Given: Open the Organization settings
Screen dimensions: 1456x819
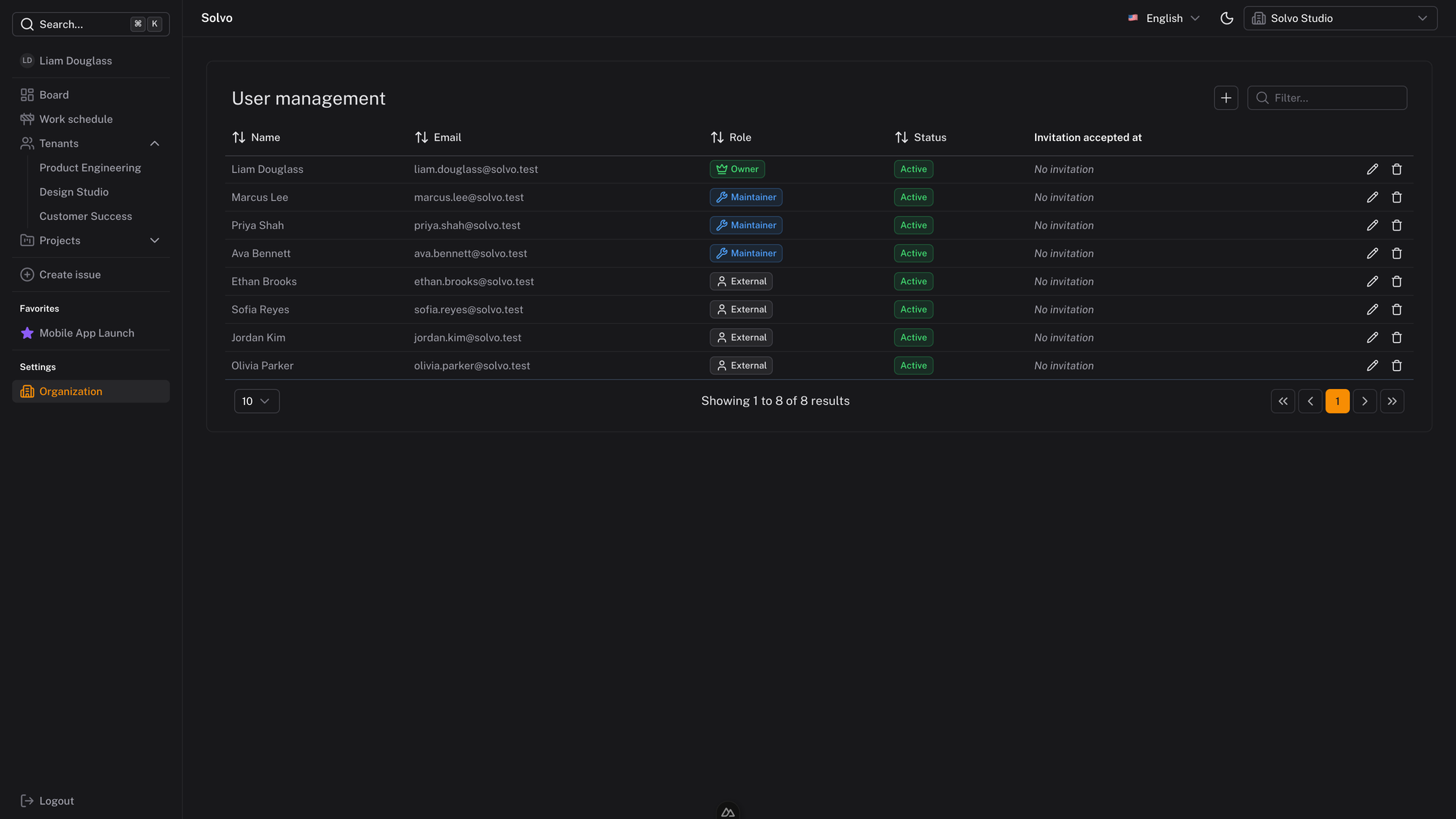Looking at the screenshot, I should (x=71, y=391).
